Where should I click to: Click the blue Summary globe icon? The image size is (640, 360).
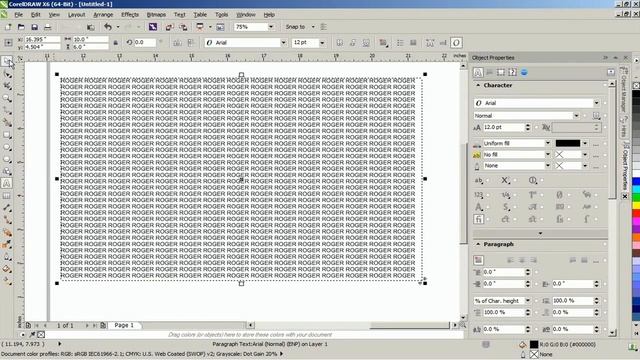524,72
